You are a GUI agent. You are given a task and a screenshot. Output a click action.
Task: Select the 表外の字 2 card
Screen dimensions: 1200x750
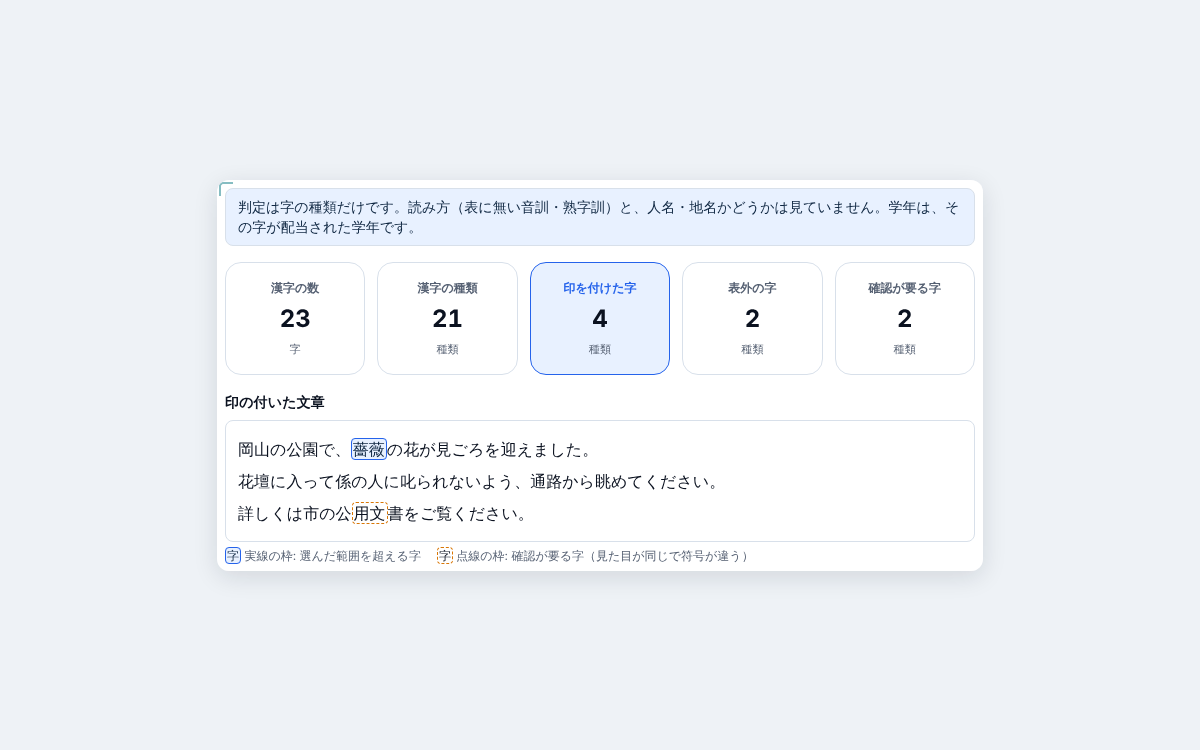tap(752, 318)
